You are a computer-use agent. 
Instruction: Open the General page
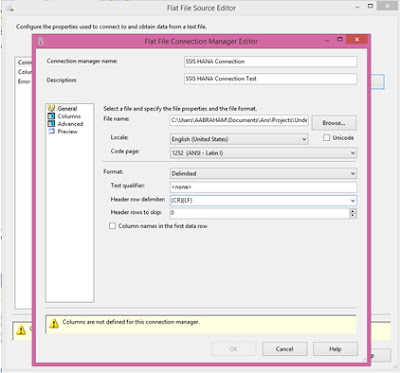tap(67, 108)
